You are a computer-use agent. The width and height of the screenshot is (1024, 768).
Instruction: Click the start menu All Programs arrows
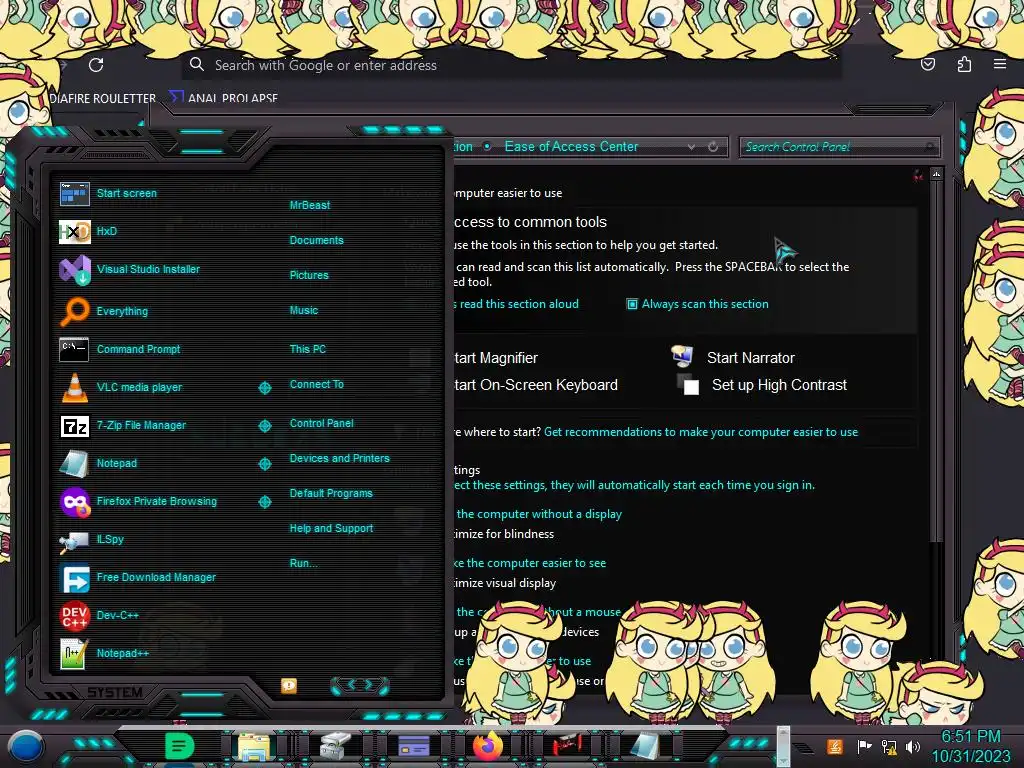pos(360,685)
